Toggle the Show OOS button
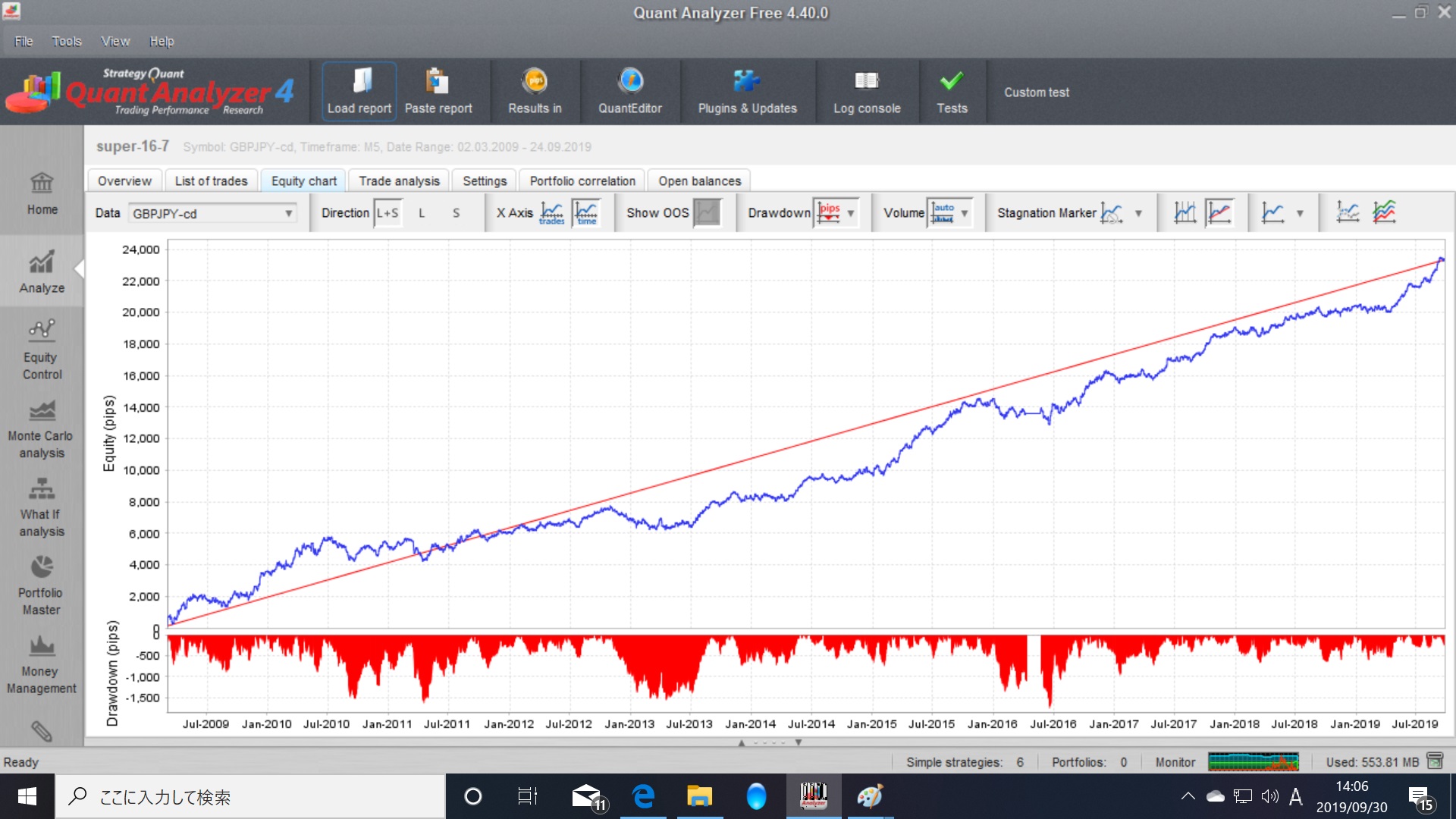This screenshot has height=819, width=1456. tap(707, 213)
